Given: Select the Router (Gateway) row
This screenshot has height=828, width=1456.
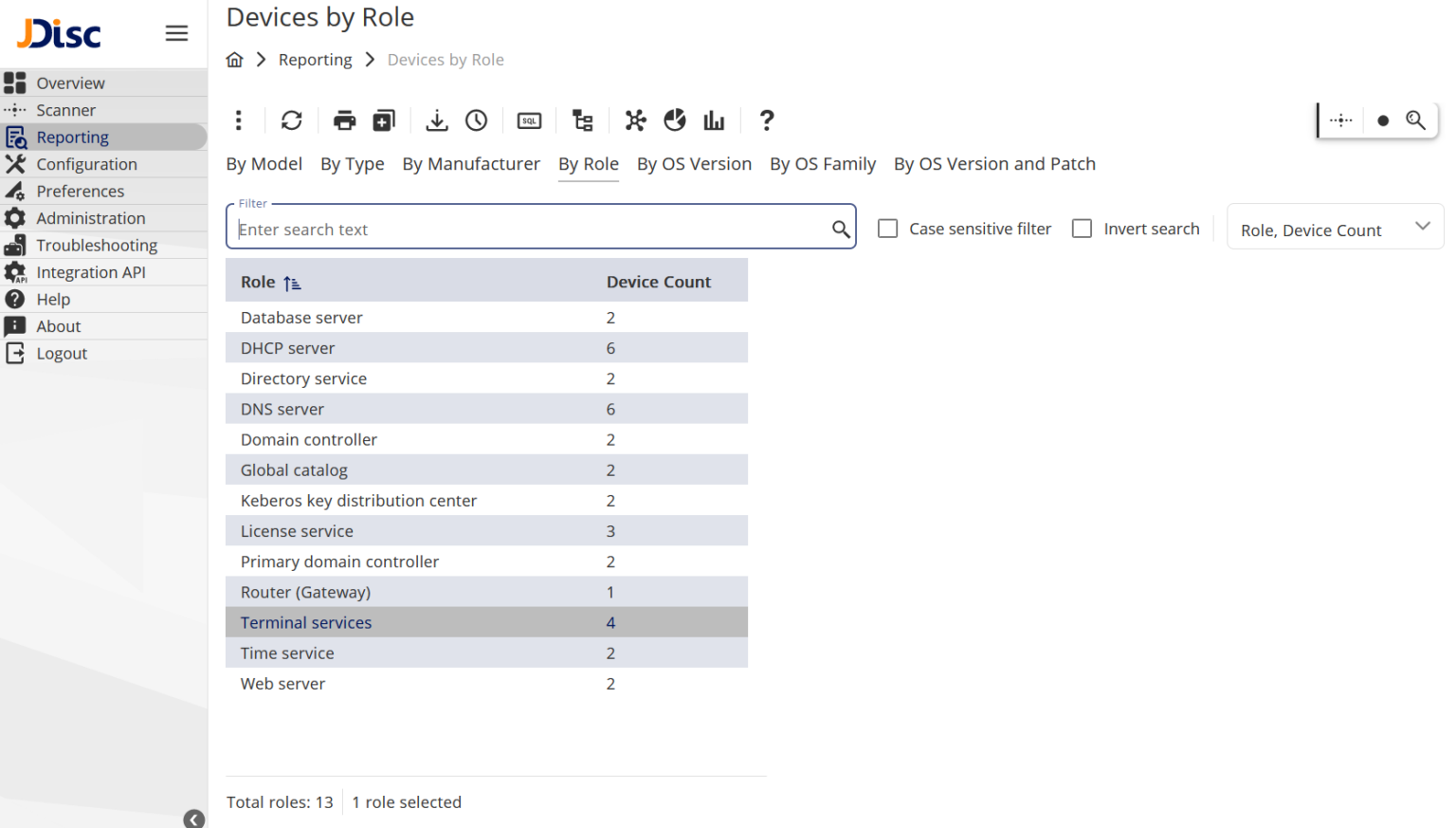Looking at the screenshot, I should point(486,592).
